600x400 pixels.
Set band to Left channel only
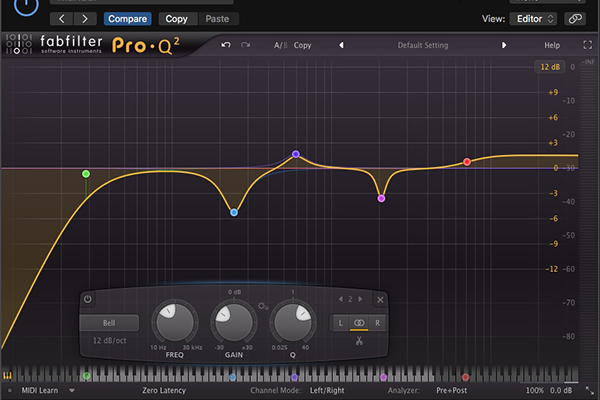[340, 323]
